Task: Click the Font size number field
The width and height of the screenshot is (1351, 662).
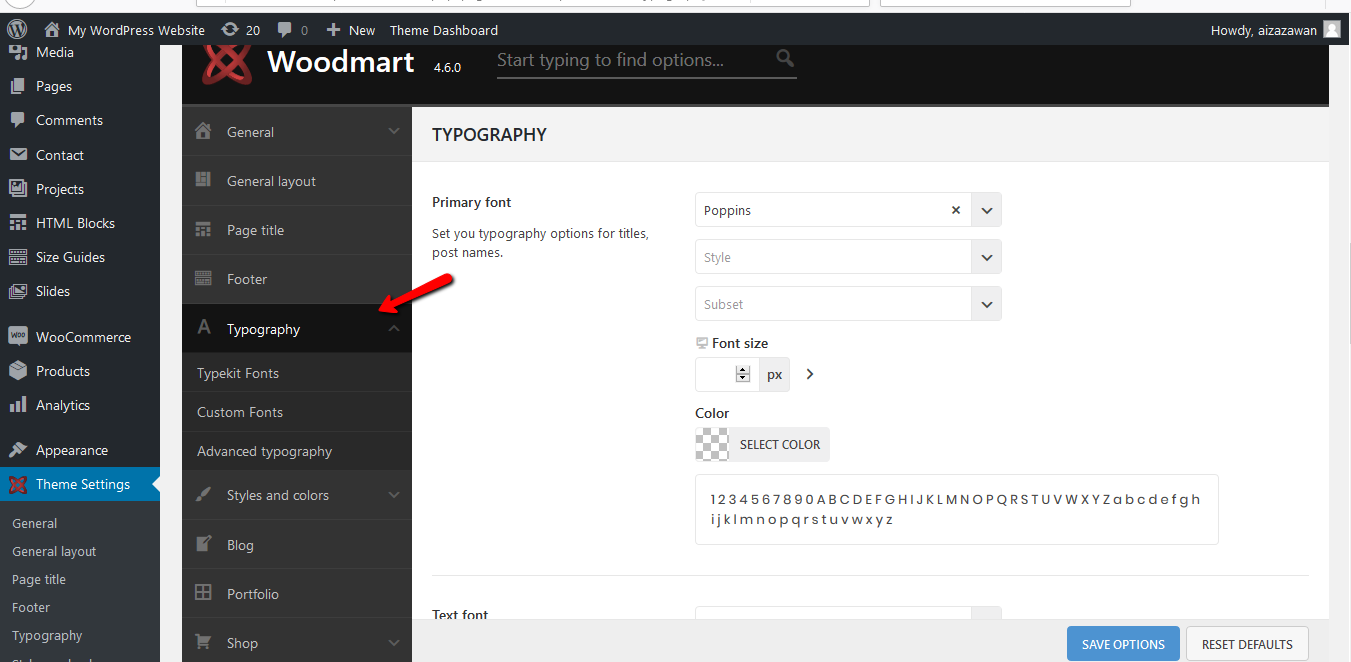Action: click(727, 374)
